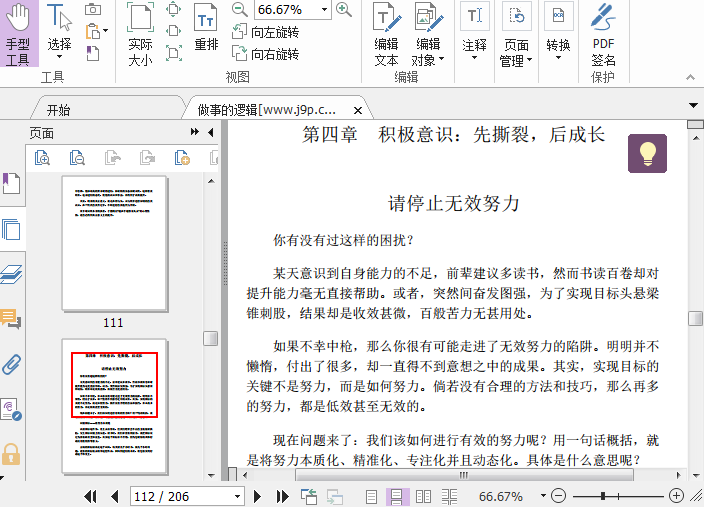Collapse the ribbon with the up chevron
The image size is (704, 507).
coord(691,77)
